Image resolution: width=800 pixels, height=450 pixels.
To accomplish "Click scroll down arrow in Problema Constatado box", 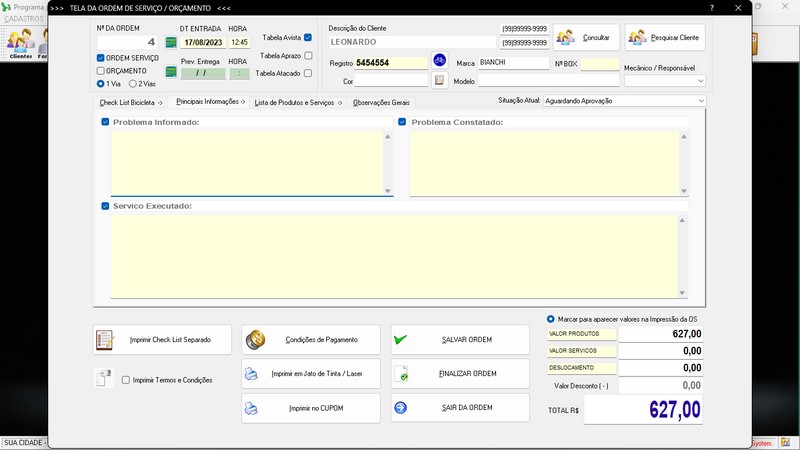I will tap(684, 191).
